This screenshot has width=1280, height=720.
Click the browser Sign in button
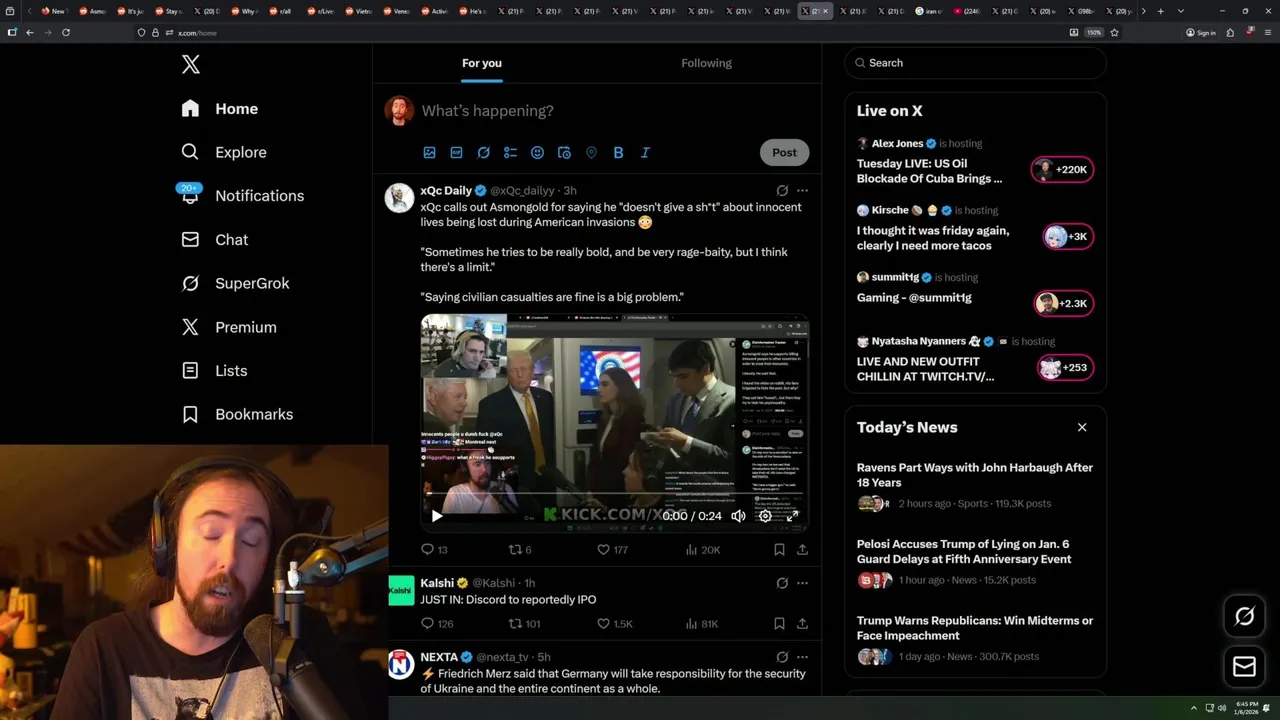tap(1201, 32)
